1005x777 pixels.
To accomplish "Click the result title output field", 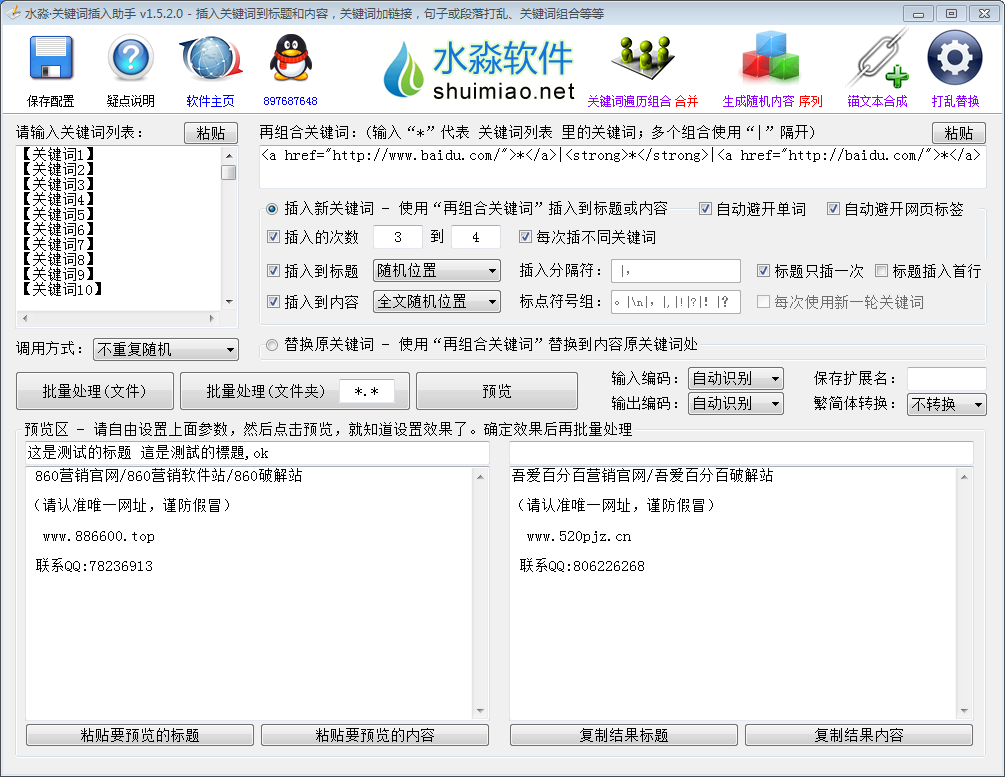I will click(x=742, y=453).
